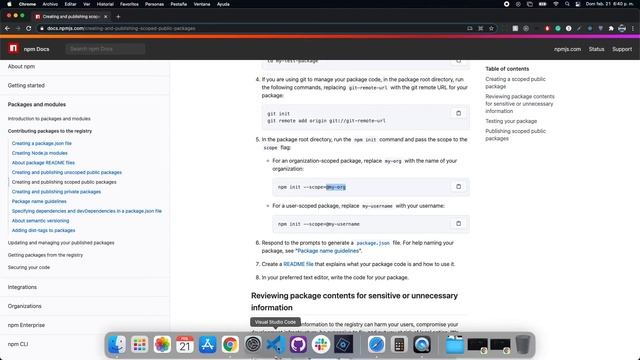This screenshot has height=360, width=640.
Task: Reload the current page
Action: pyautogui.click(x=29, y=28)
